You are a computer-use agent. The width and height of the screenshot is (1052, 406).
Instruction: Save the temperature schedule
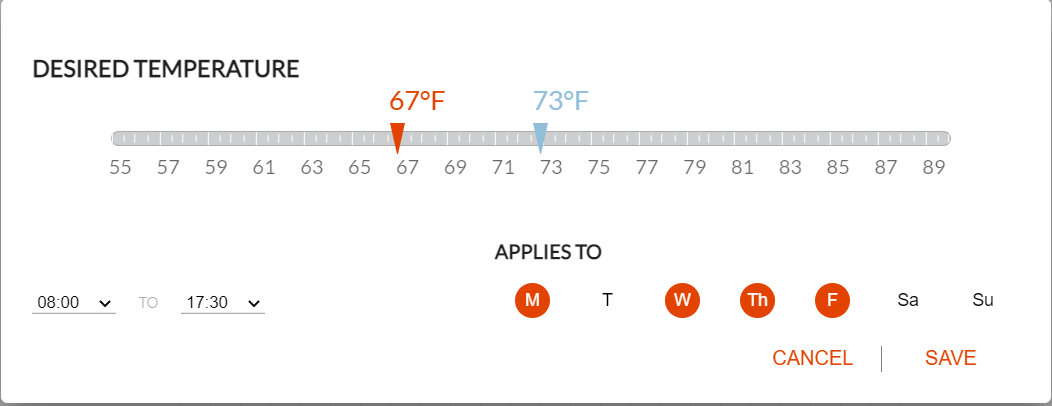[x=950, y=358]
